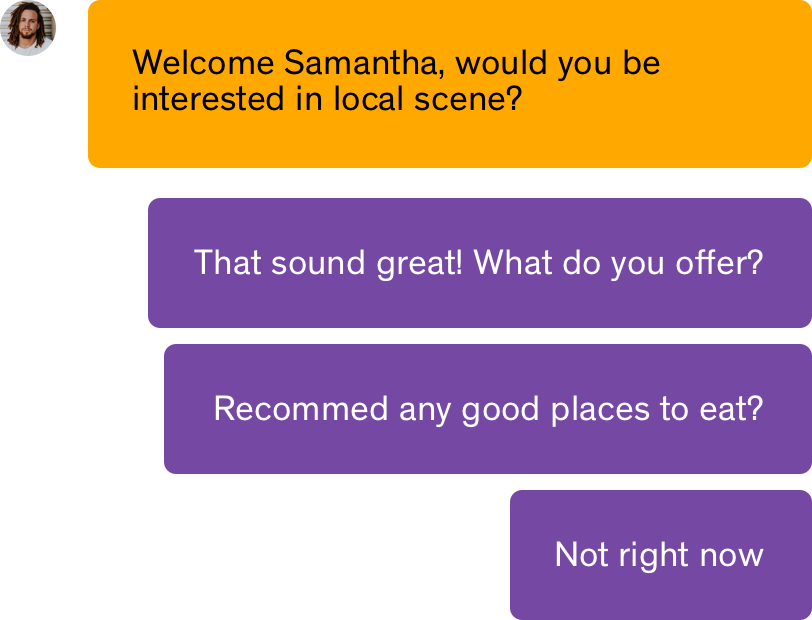Click the long-haired man's picture
Viewport: 812px width, 620px height.
[x=27, y=27]
